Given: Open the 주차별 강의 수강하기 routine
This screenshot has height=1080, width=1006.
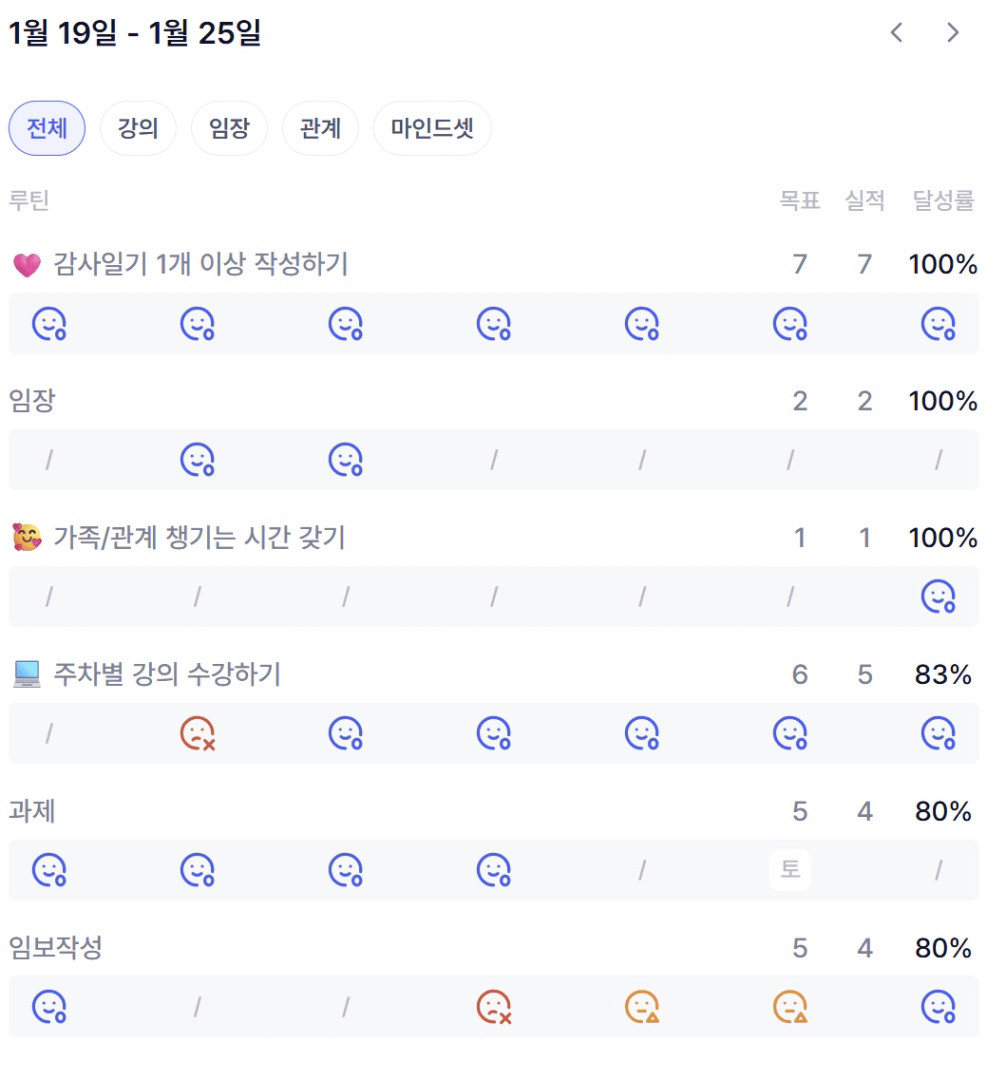Looking at the screenshot, I should coord(166,675).
